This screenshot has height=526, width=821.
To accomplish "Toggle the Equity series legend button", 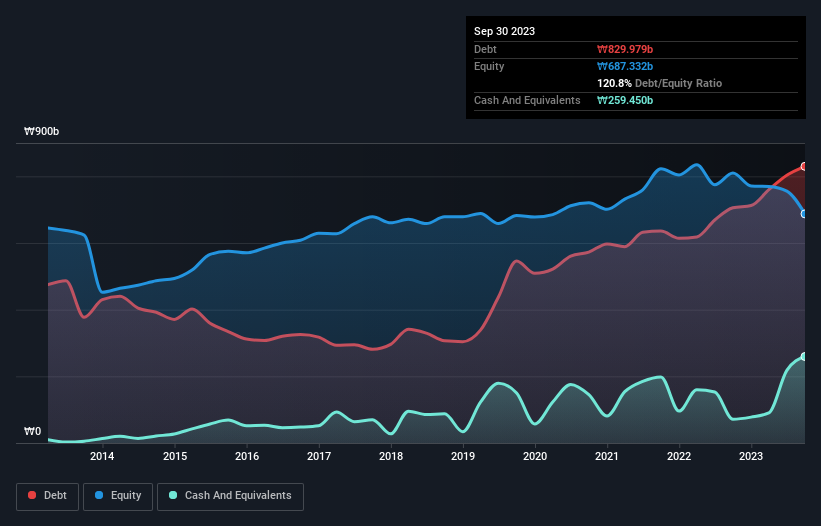I will click(118, 496).
